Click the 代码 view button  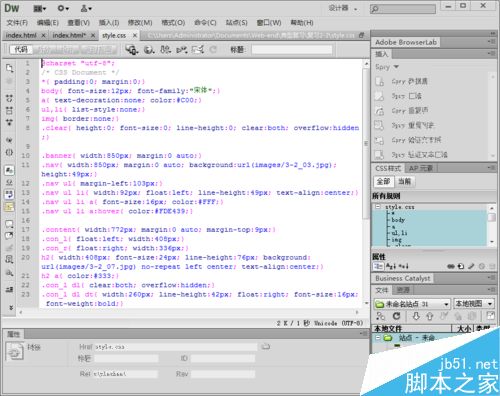(21, 50)
